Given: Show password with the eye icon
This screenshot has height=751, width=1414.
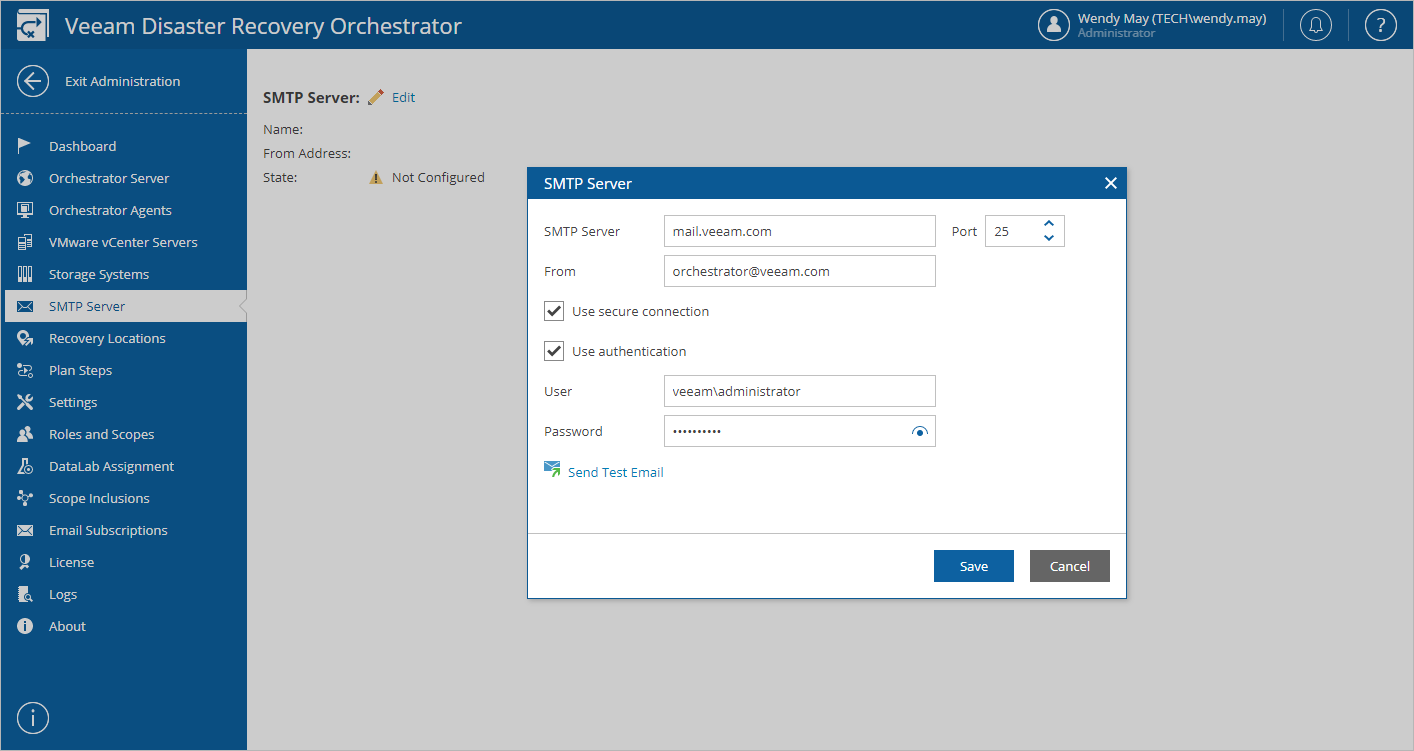Looking at the screenshot, I should (x=920, y=432).
